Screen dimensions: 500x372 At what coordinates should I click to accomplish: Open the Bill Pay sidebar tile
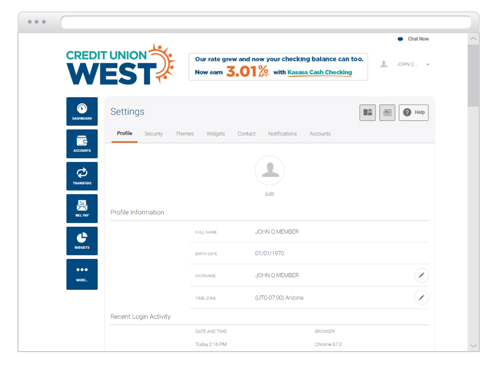[82, 208]
